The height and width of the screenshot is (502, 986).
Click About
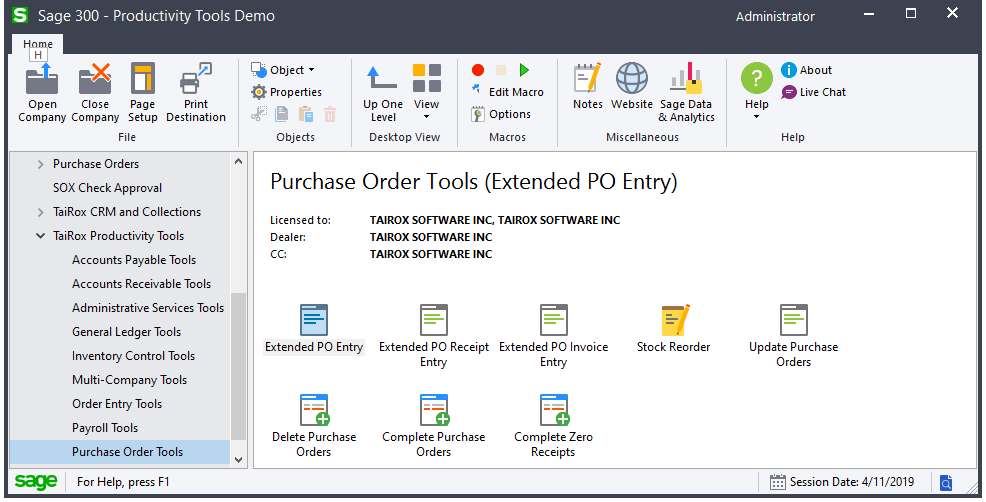point(806,70)
